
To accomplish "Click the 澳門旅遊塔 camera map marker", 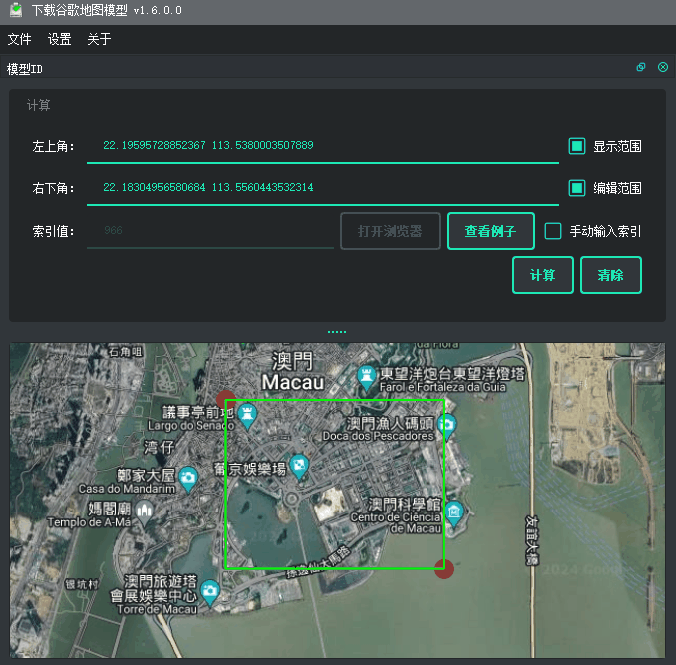I will 210,592.
